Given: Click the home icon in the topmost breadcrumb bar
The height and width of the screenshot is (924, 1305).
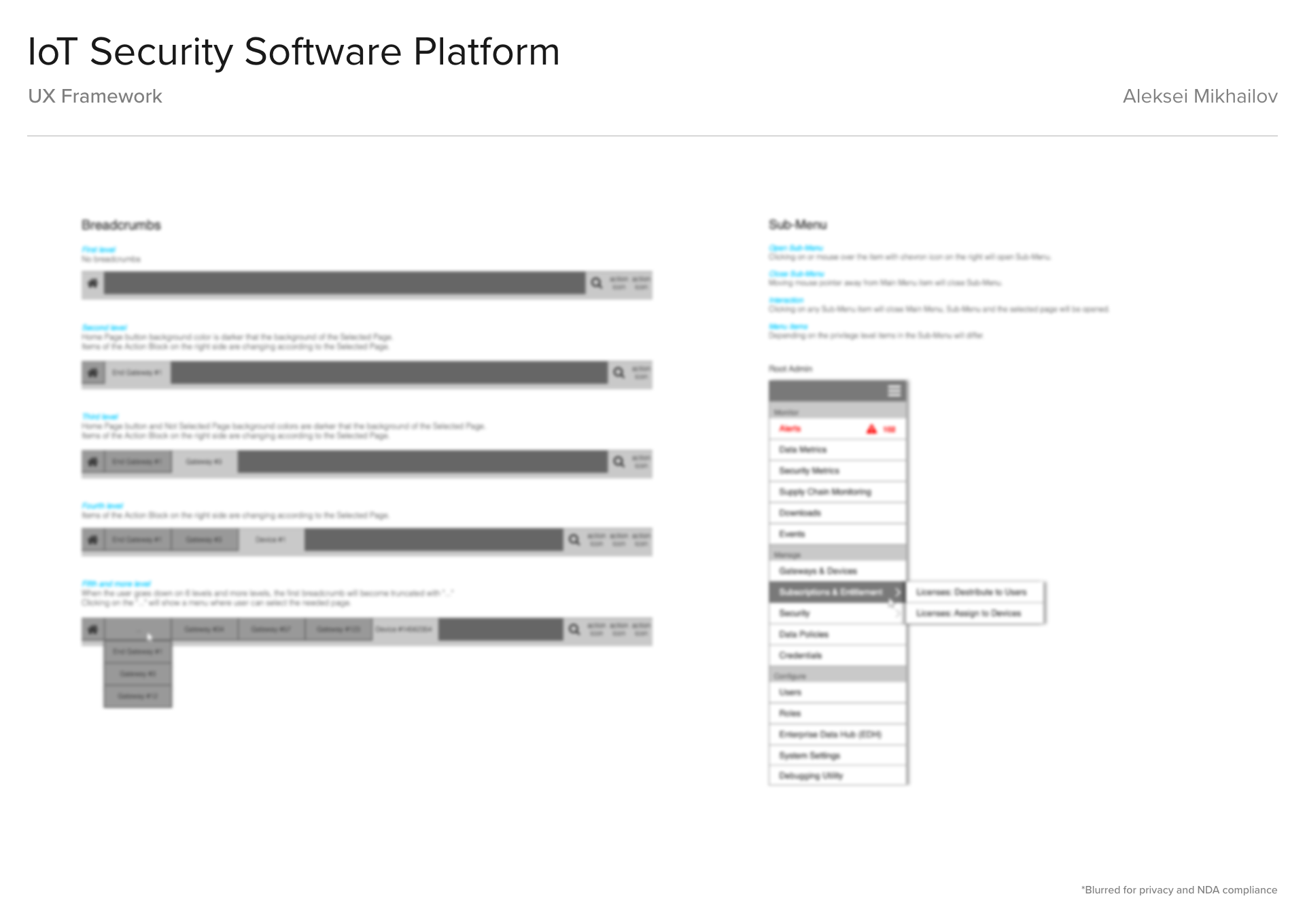Looking at the screenshot, I should 93,283.
